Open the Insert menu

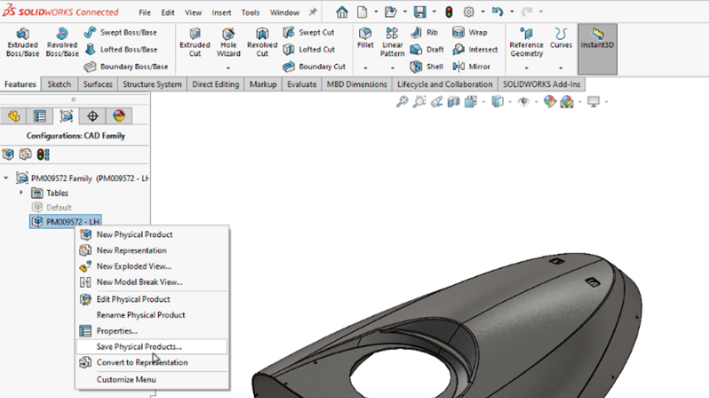222,12
